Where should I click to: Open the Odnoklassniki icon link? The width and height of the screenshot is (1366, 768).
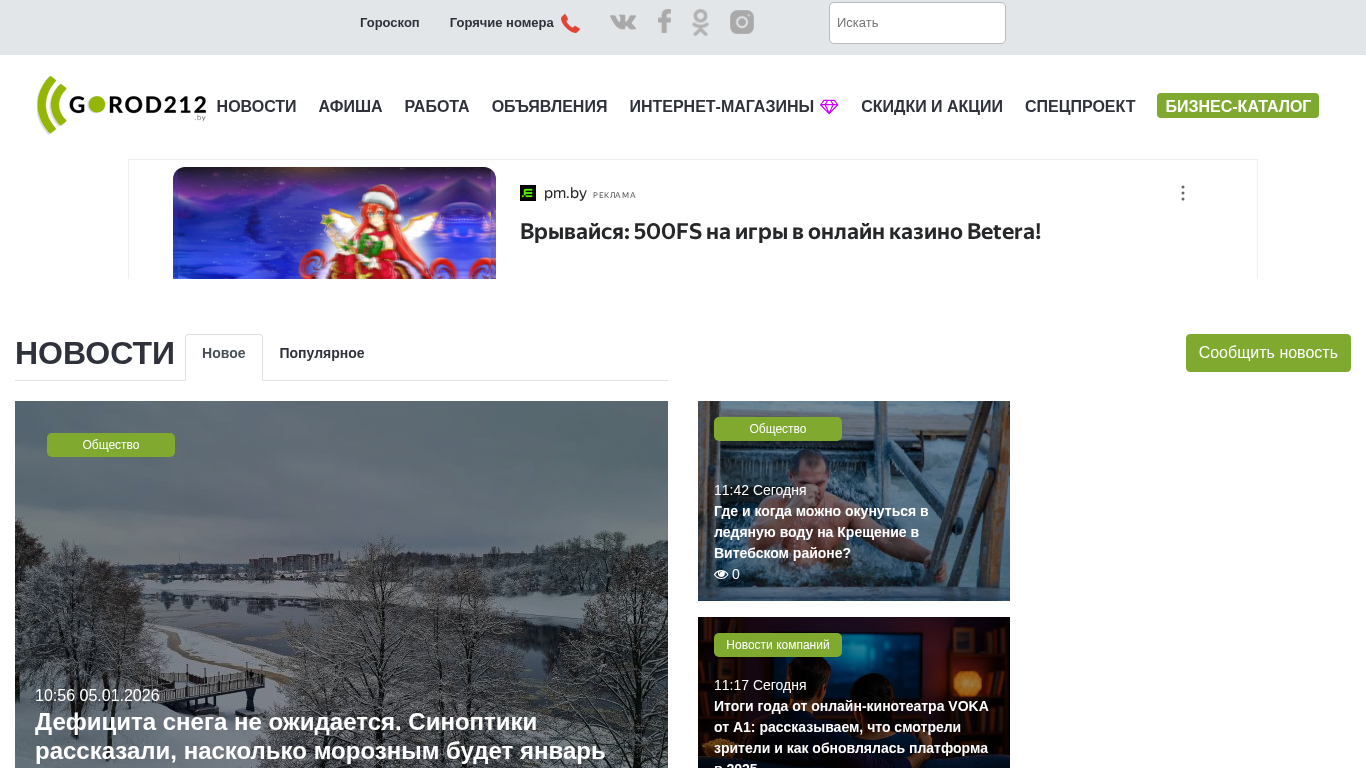coord(700,22)
